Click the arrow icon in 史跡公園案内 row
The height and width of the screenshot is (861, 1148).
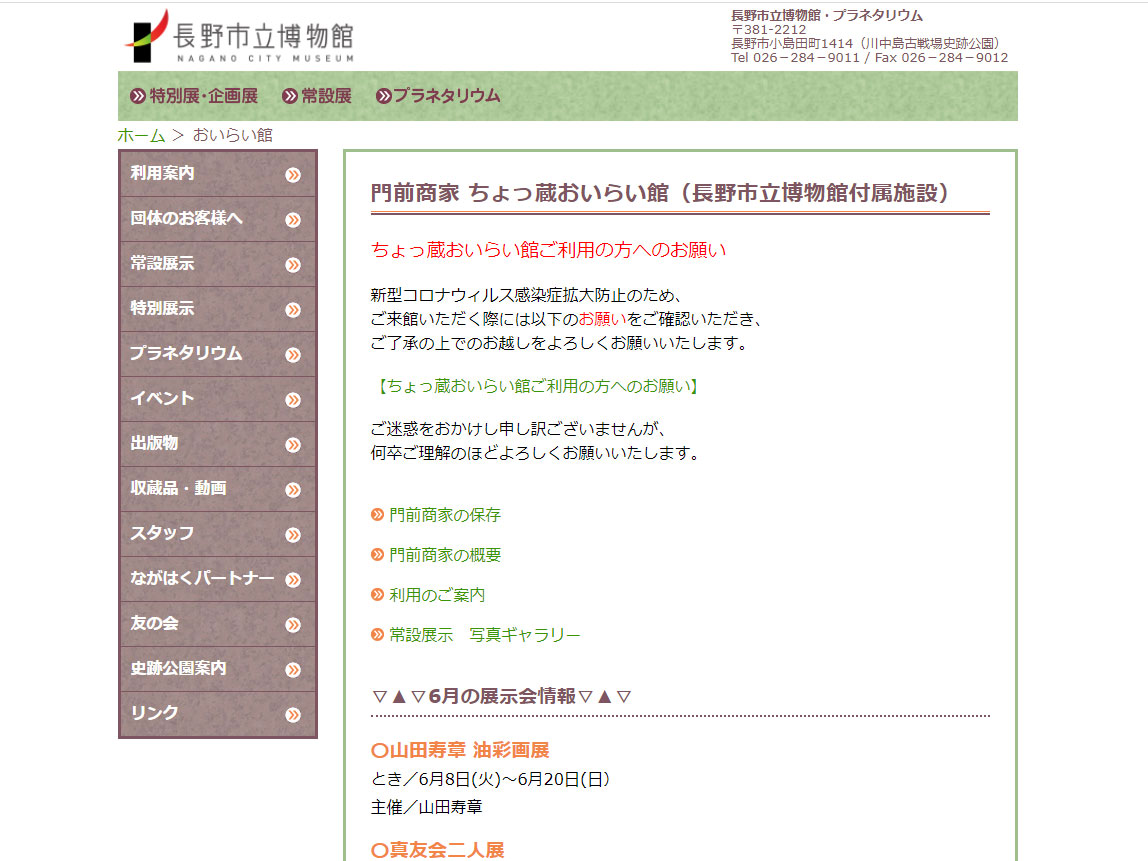tap(293, 670)
